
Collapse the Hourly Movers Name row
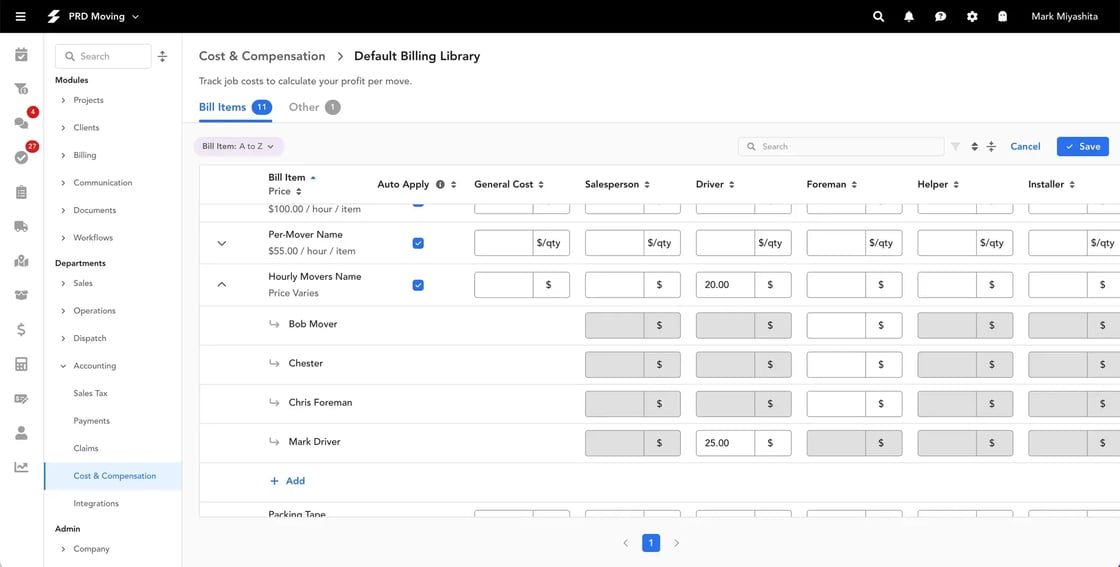click(x=222, y=285)
